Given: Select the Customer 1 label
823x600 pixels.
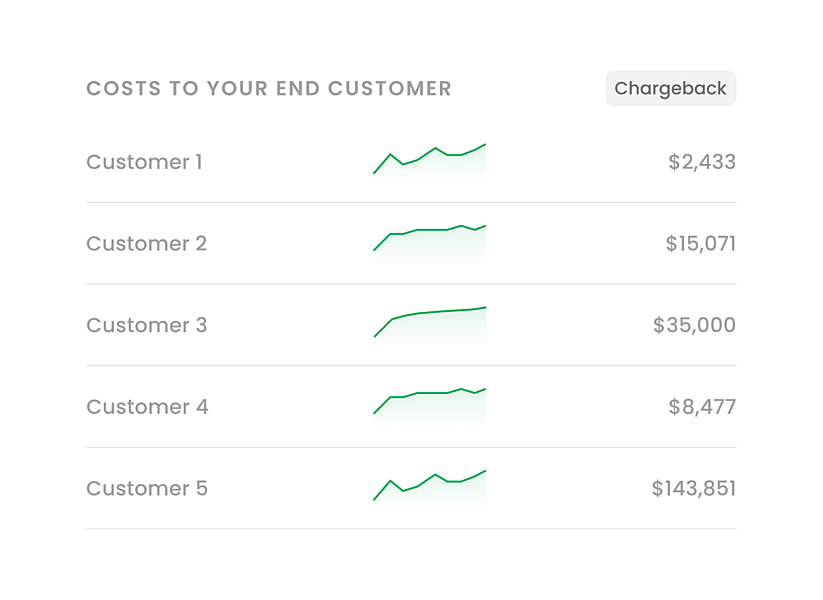Looking at the screenshot, I should [x=144, y=162].
